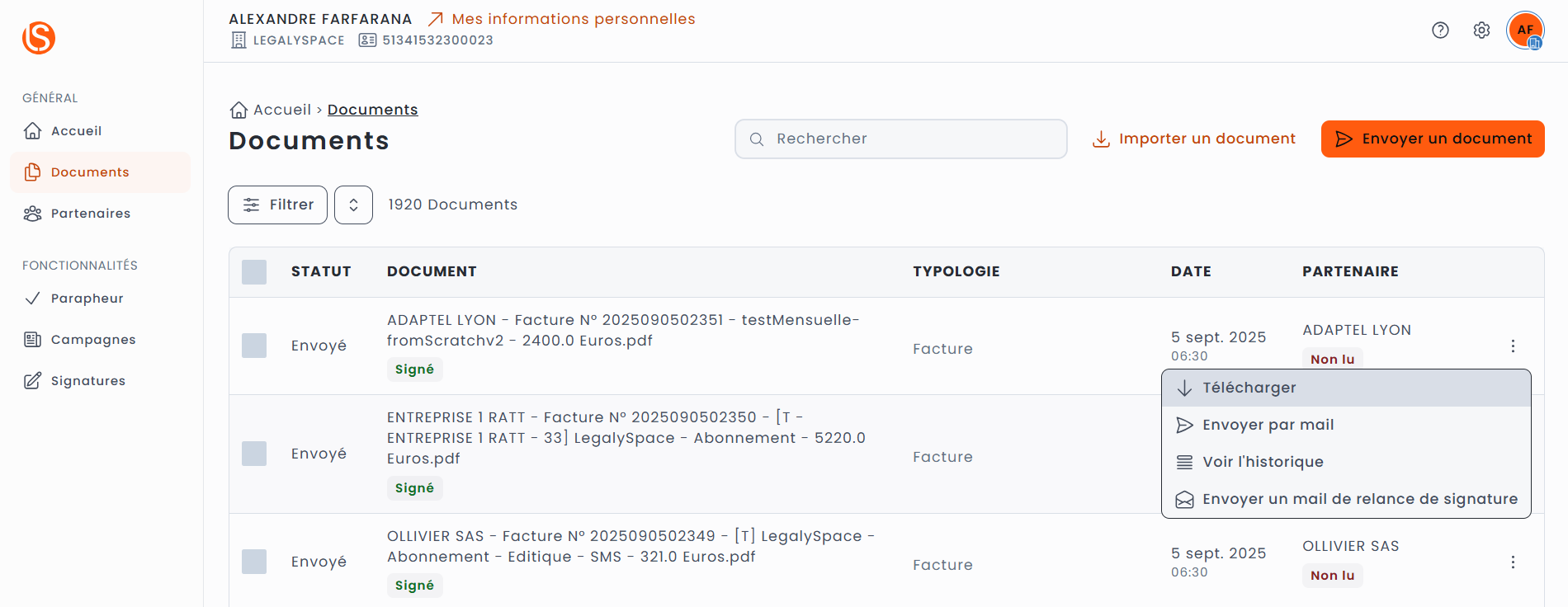Open settings gear icon in header
Screen dimensions: 1568x607
[x=1481, y=31]
